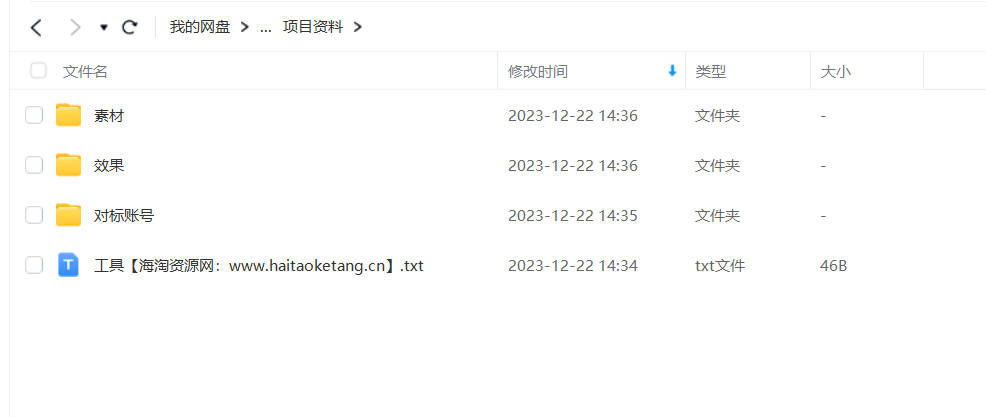986x417 pixels.
Task: Toggle the blue sort-direction arrow
Action: pos(672,71)
